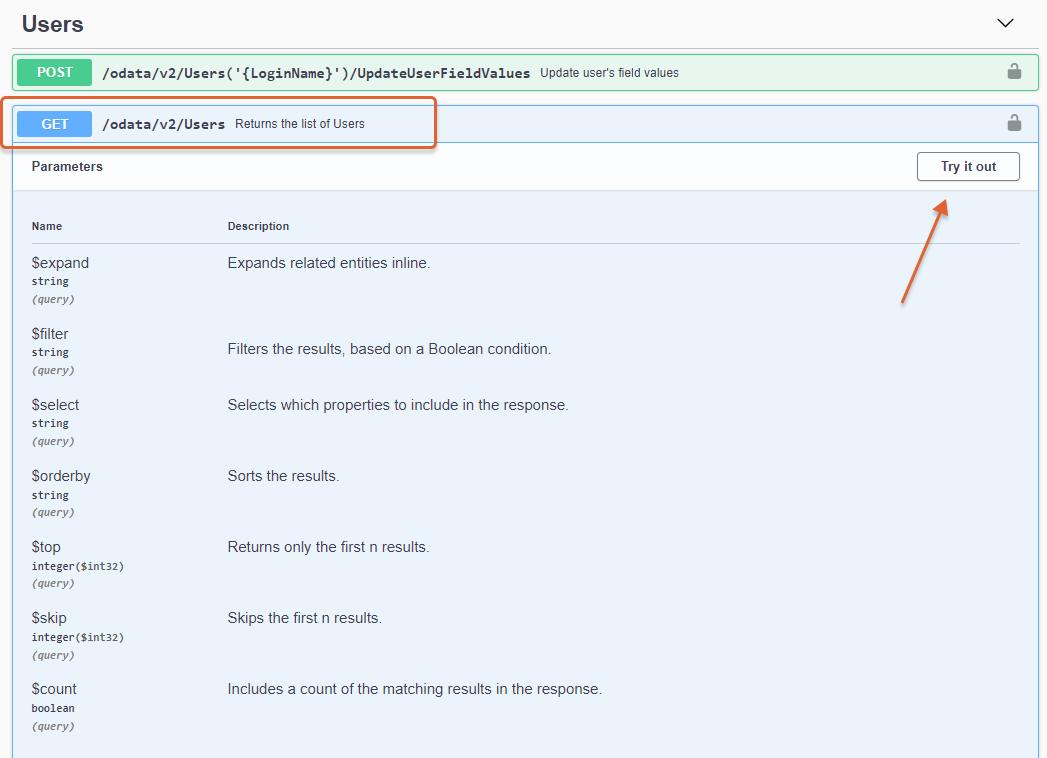Click the lock icon on the POST endpoint
This screenshot has width=1047, height=758.
click(1013, 72)
